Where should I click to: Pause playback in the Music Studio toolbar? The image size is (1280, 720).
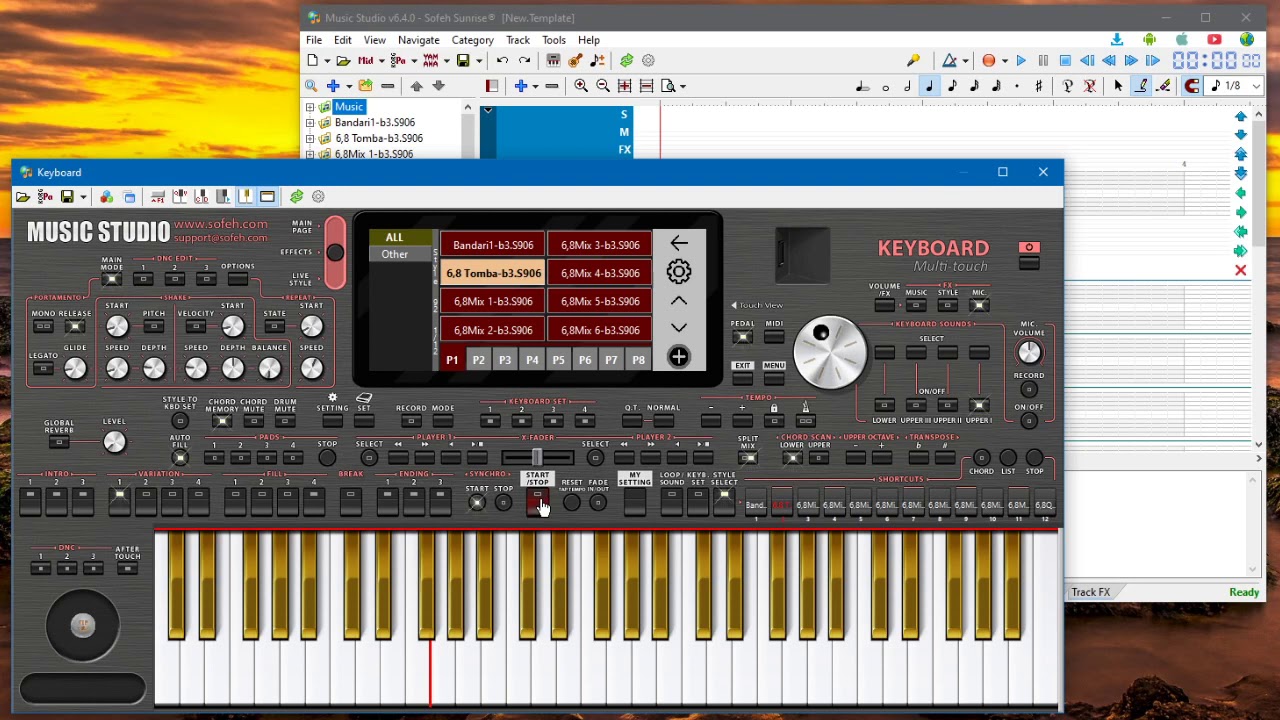point(1043,61)
